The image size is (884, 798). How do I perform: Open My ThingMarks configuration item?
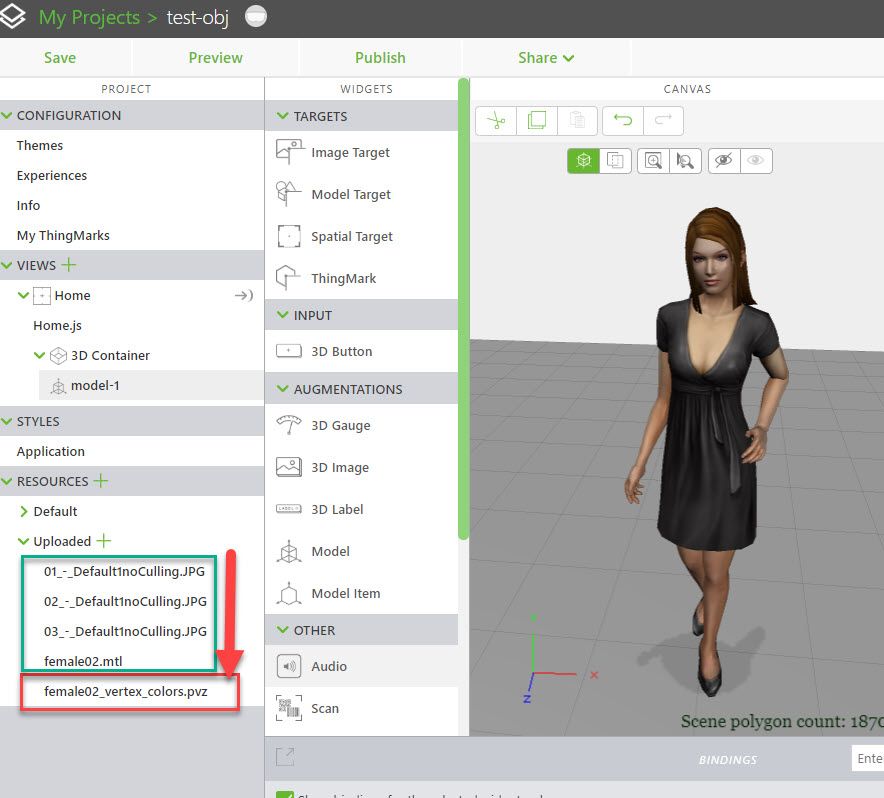(63, 235)
